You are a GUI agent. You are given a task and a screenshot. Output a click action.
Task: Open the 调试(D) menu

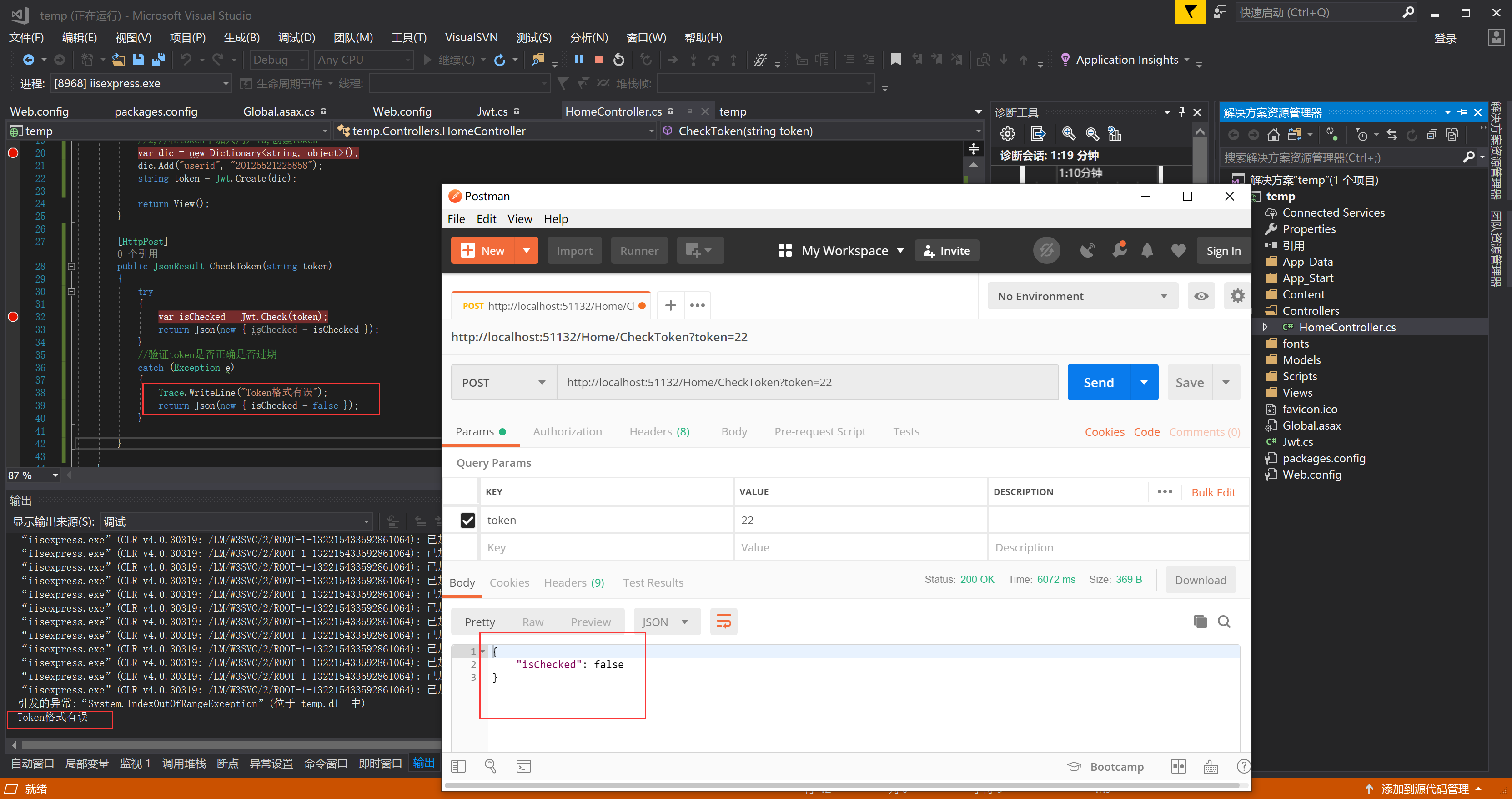click(x=296, y=38)
